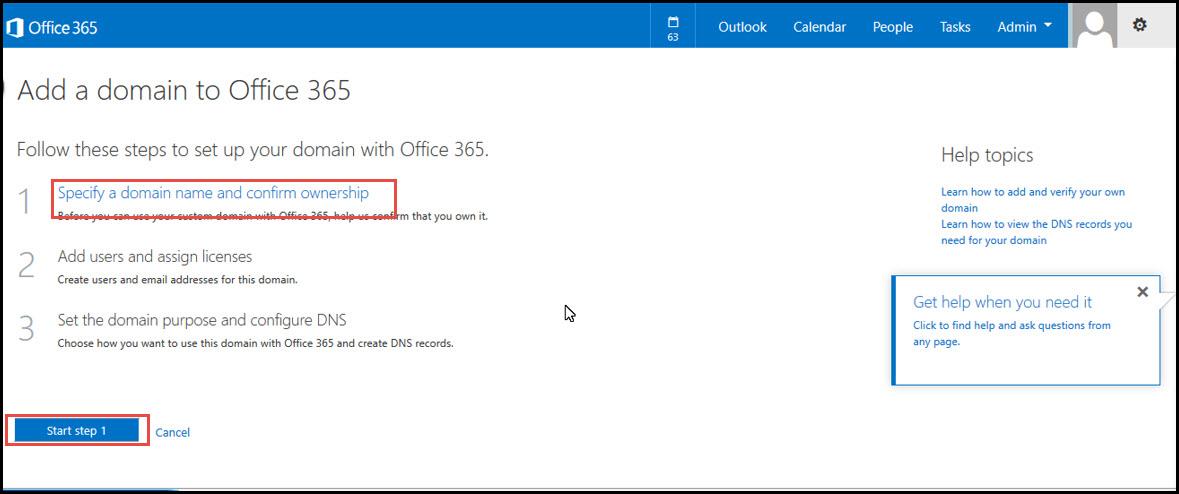
Task: Click Add users and assign licenses text
Action: pos(155,257)
